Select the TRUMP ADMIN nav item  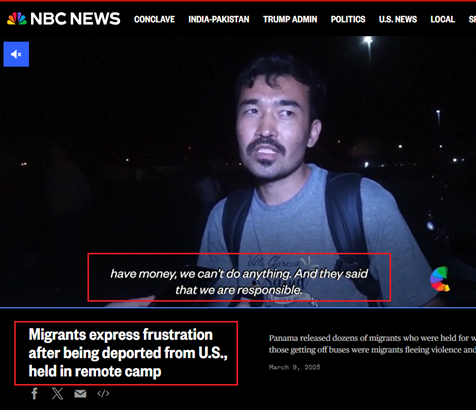290,19
